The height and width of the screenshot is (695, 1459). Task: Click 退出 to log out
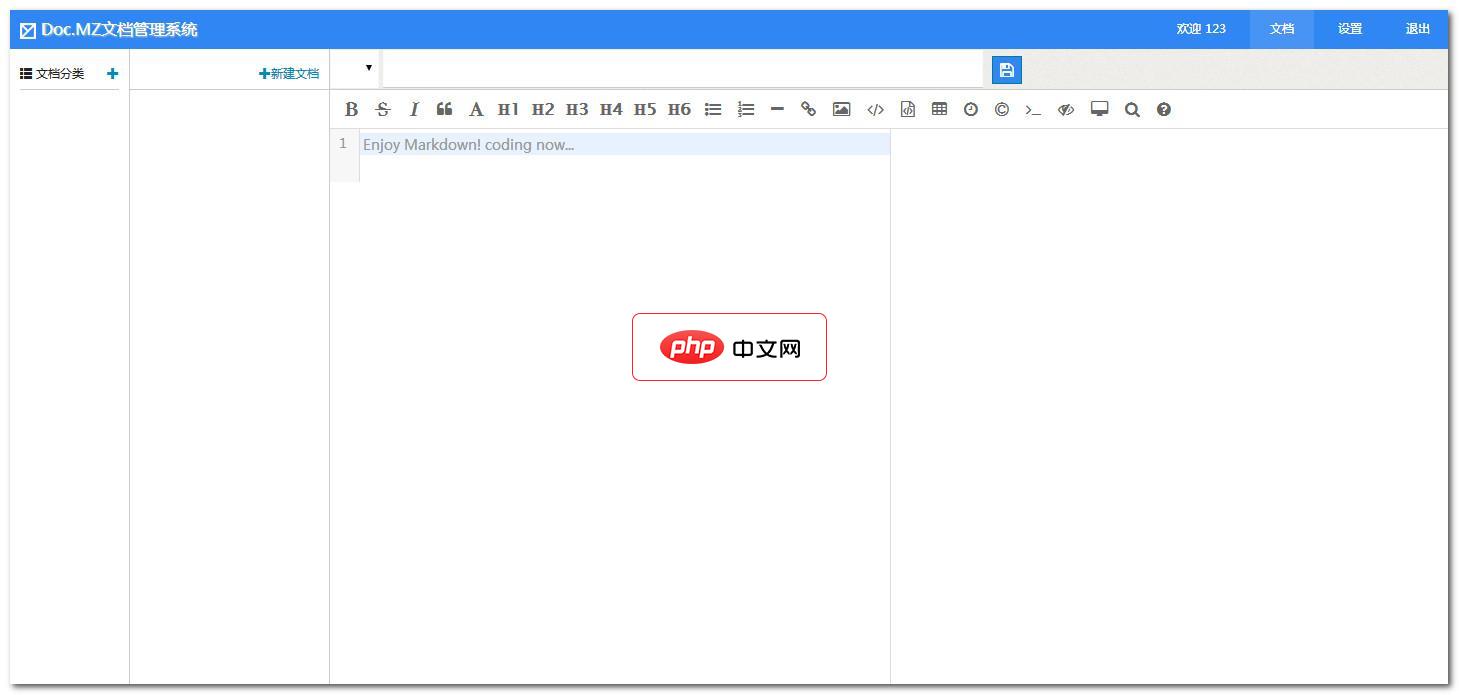pyautogui.click(x=1418, y=29)
